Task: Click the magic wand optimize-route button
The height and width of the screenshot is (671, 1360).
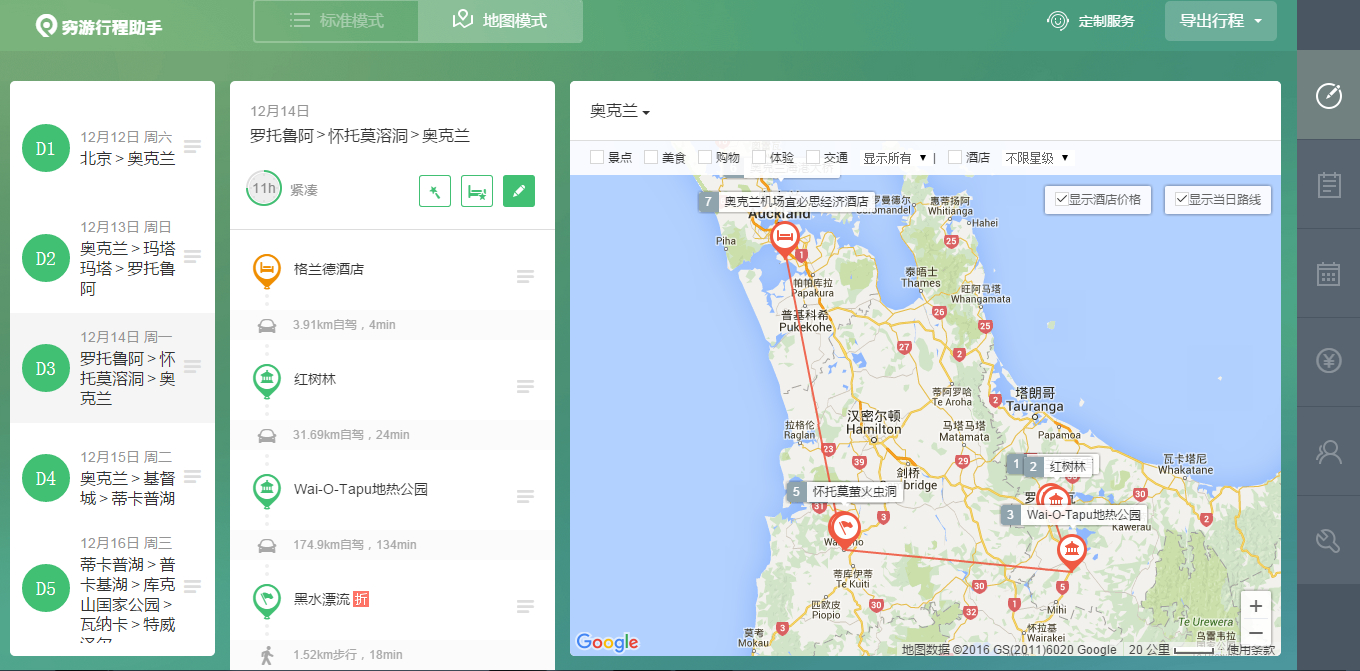Action: tap(435, 191)
